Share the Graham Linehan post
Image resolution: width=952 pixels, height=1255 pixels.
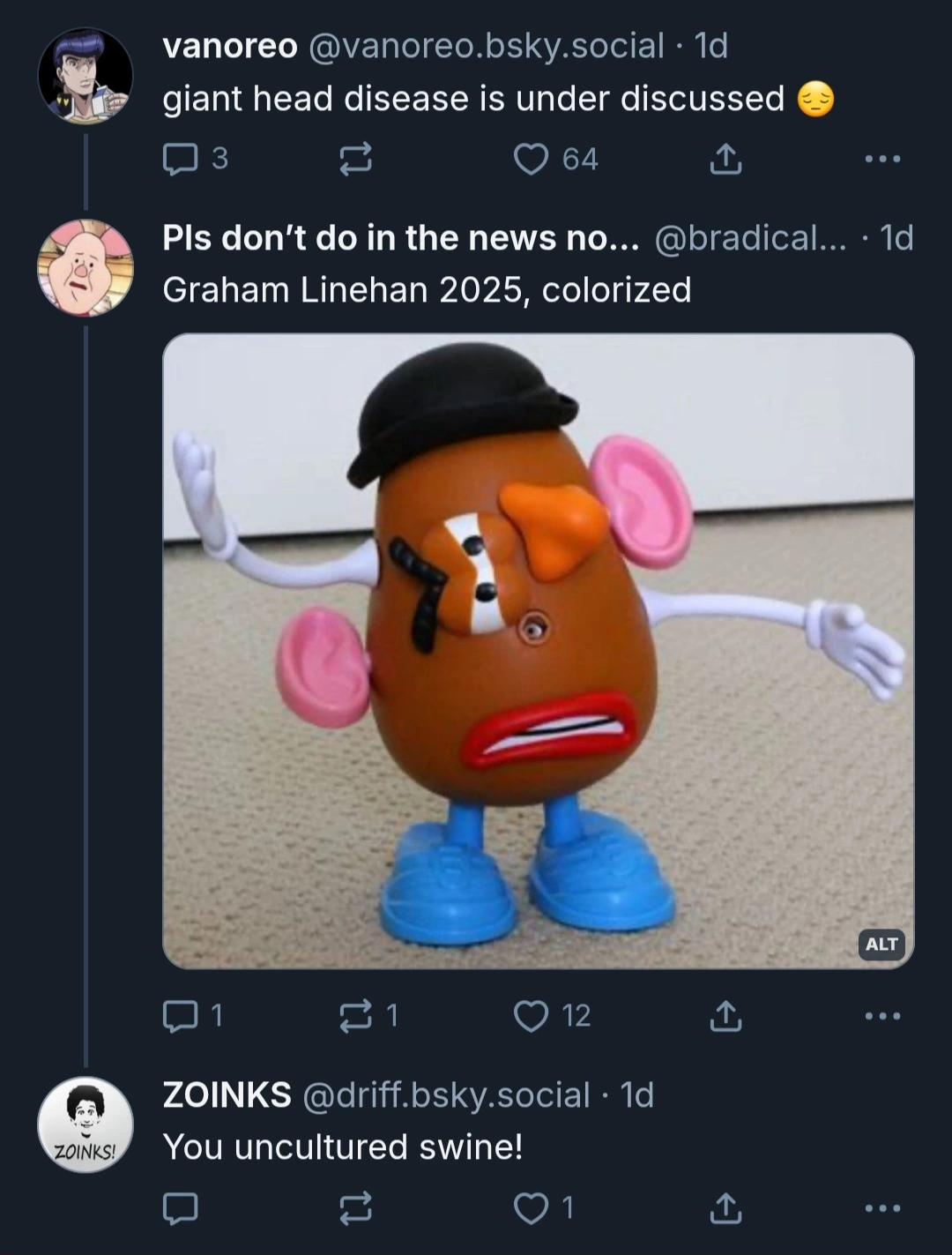pyautogui.click(x=725, y=1016)
